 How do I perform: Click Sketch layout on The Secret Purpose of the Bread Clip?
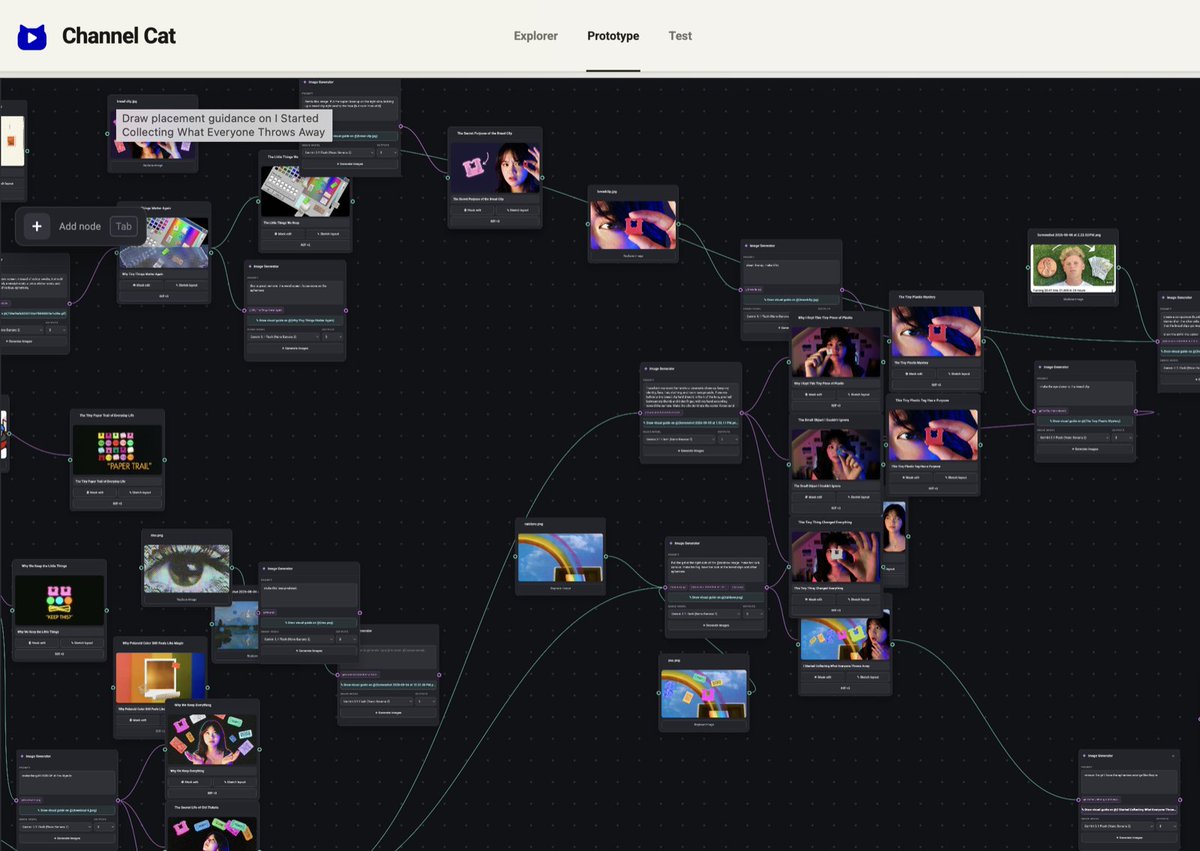518,210
